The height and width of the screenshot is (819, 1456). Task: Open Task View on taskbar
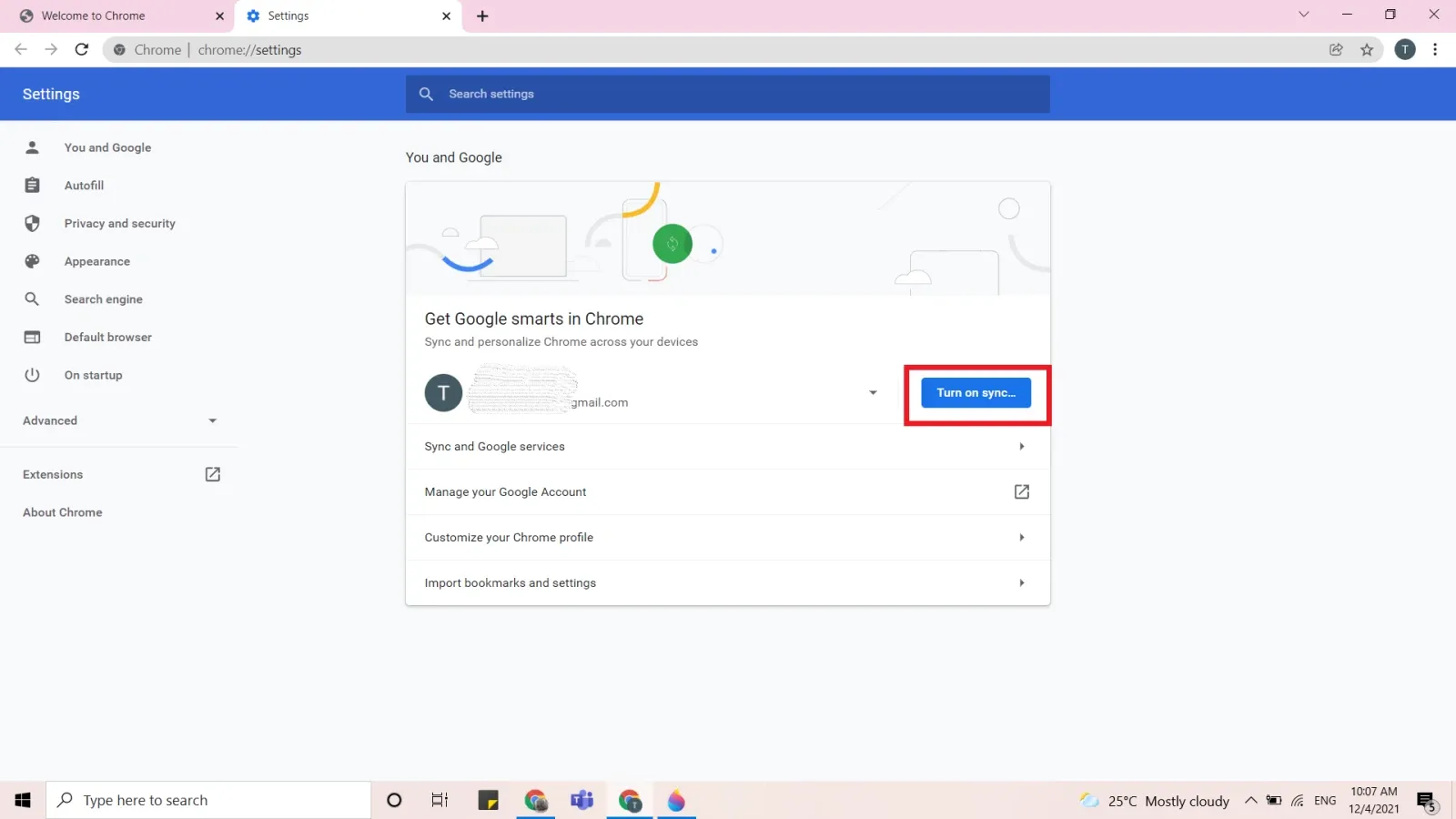point(440,800)
